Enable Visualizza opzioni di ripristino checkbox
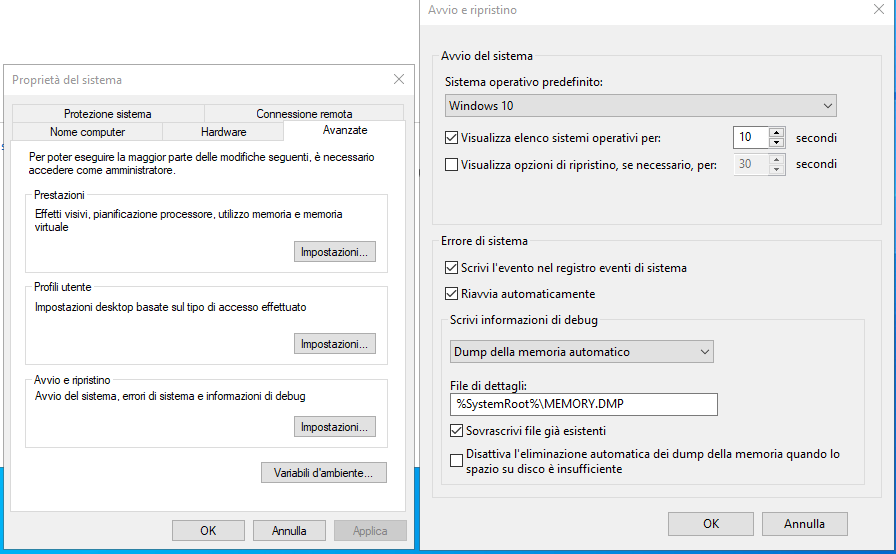The width and height of the screenshot is (896, 554). (x=451, y=165)
